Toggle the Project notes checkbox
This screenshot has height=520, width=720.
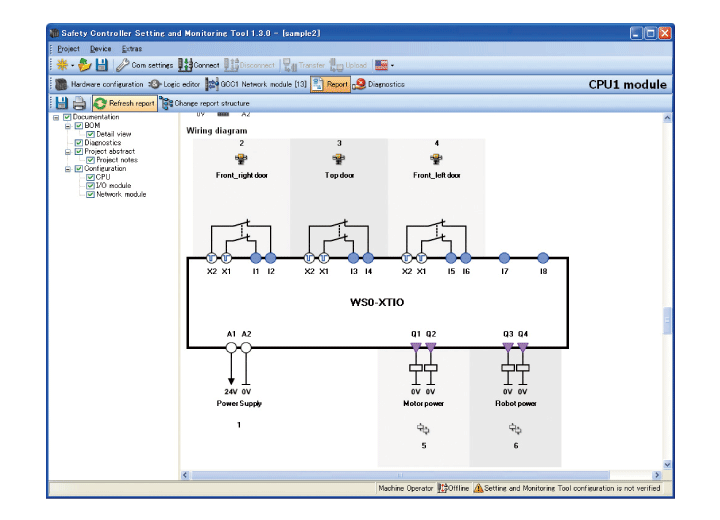point(90,160)
